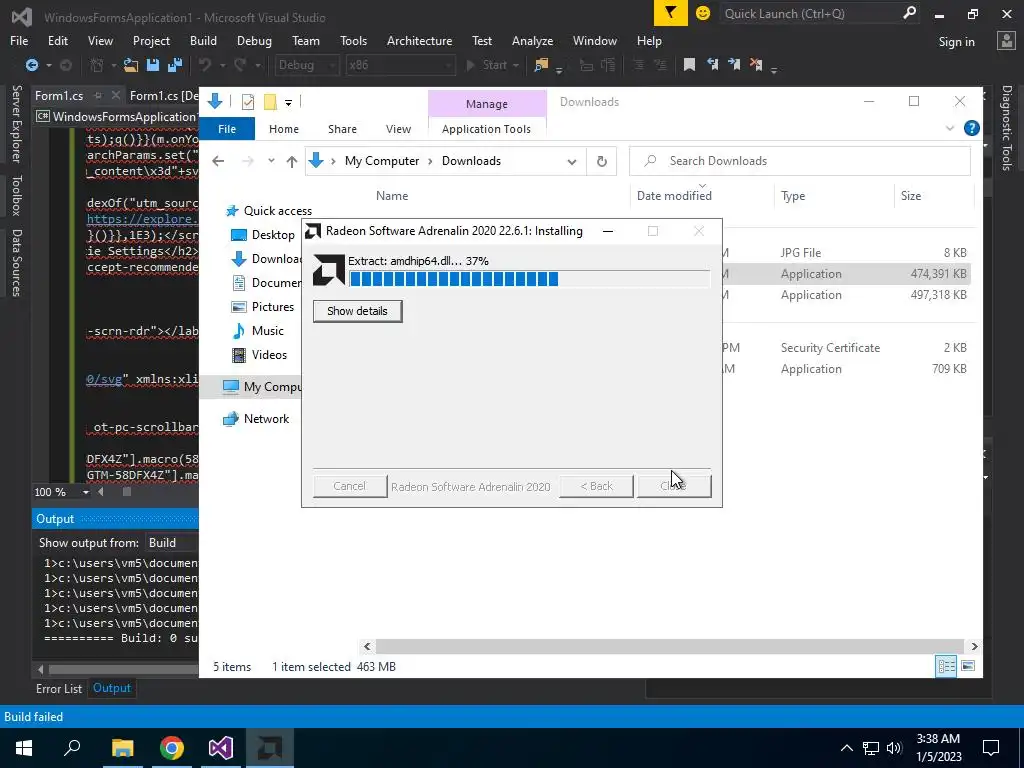Click the Visual Studio taskbar icon
This screenshot has height=768, width=1024.
(221, 748)
